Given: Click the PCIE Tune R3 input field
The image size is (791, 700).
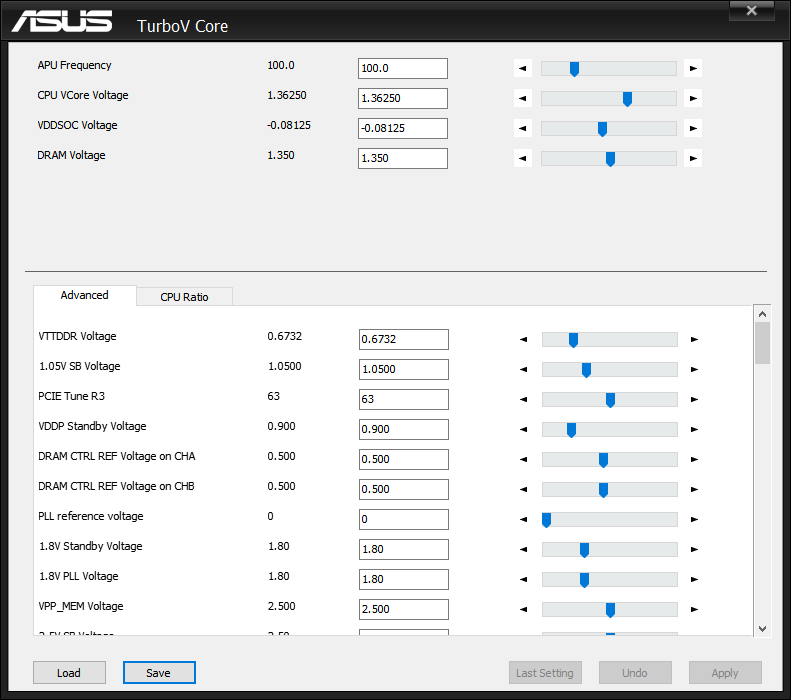Looking at the screenshot, I should (x=404, y=399).
